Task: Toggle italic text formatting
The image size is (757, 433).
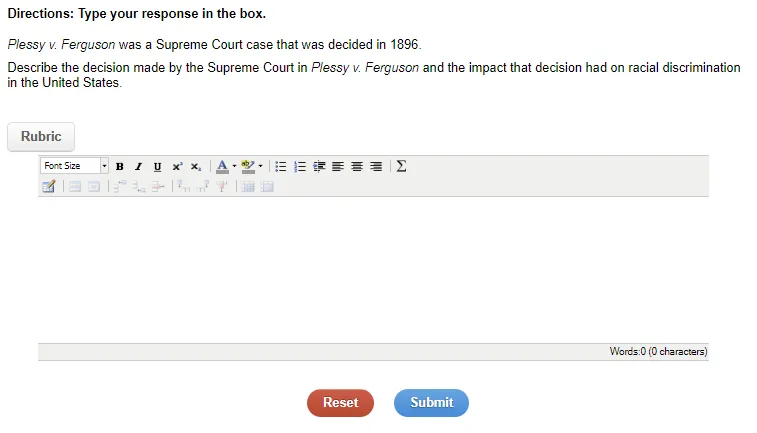Action: click(x=139, y=167)
